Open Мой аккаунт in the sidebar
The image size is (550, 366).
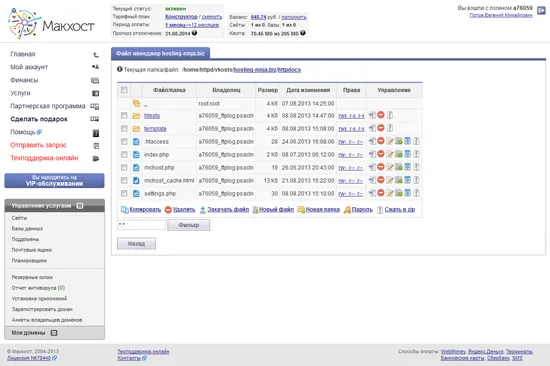pyautogui.click(x=29, y=67)
